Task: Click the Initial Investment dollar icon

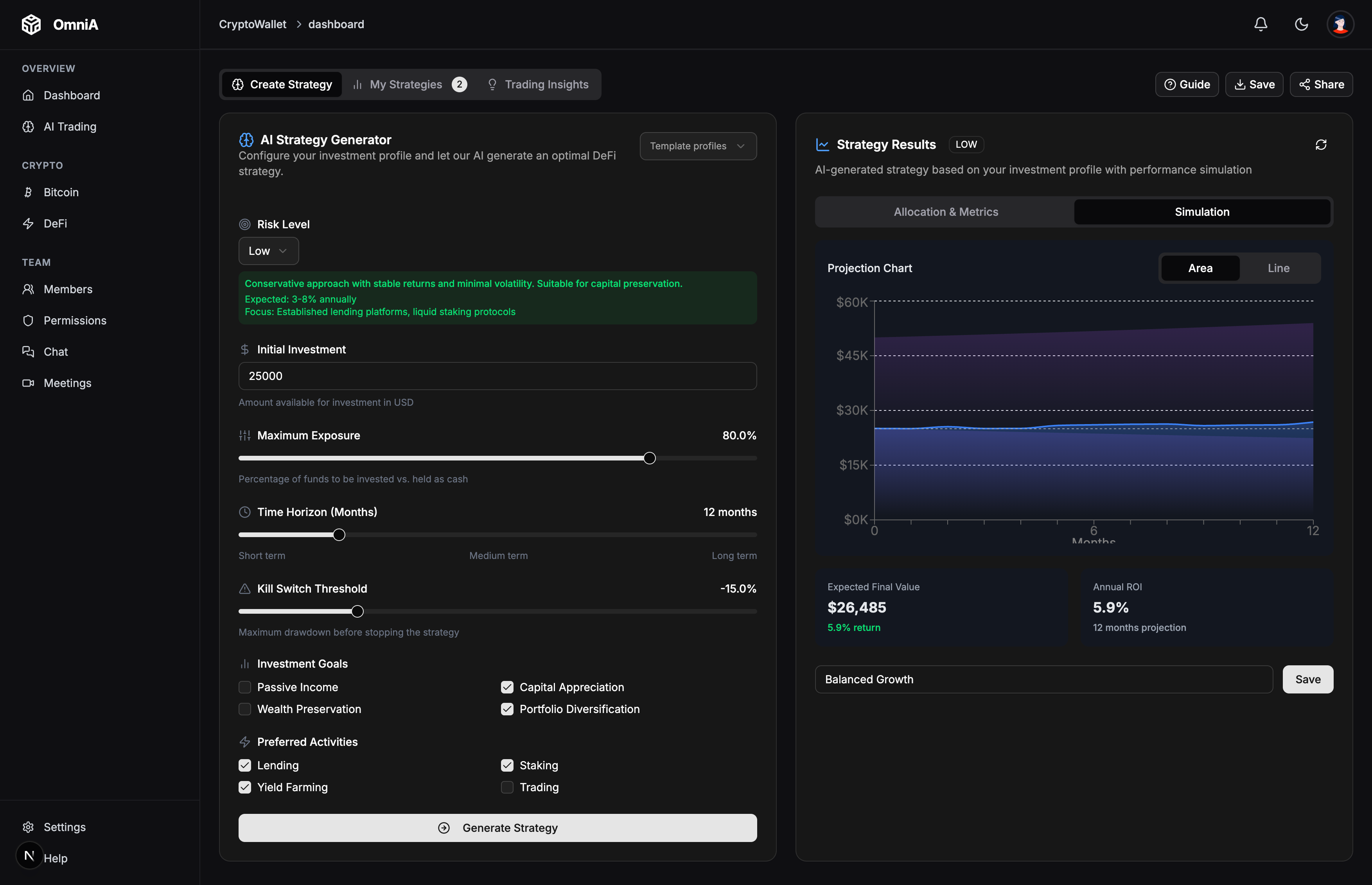Action: coord(245,349)
